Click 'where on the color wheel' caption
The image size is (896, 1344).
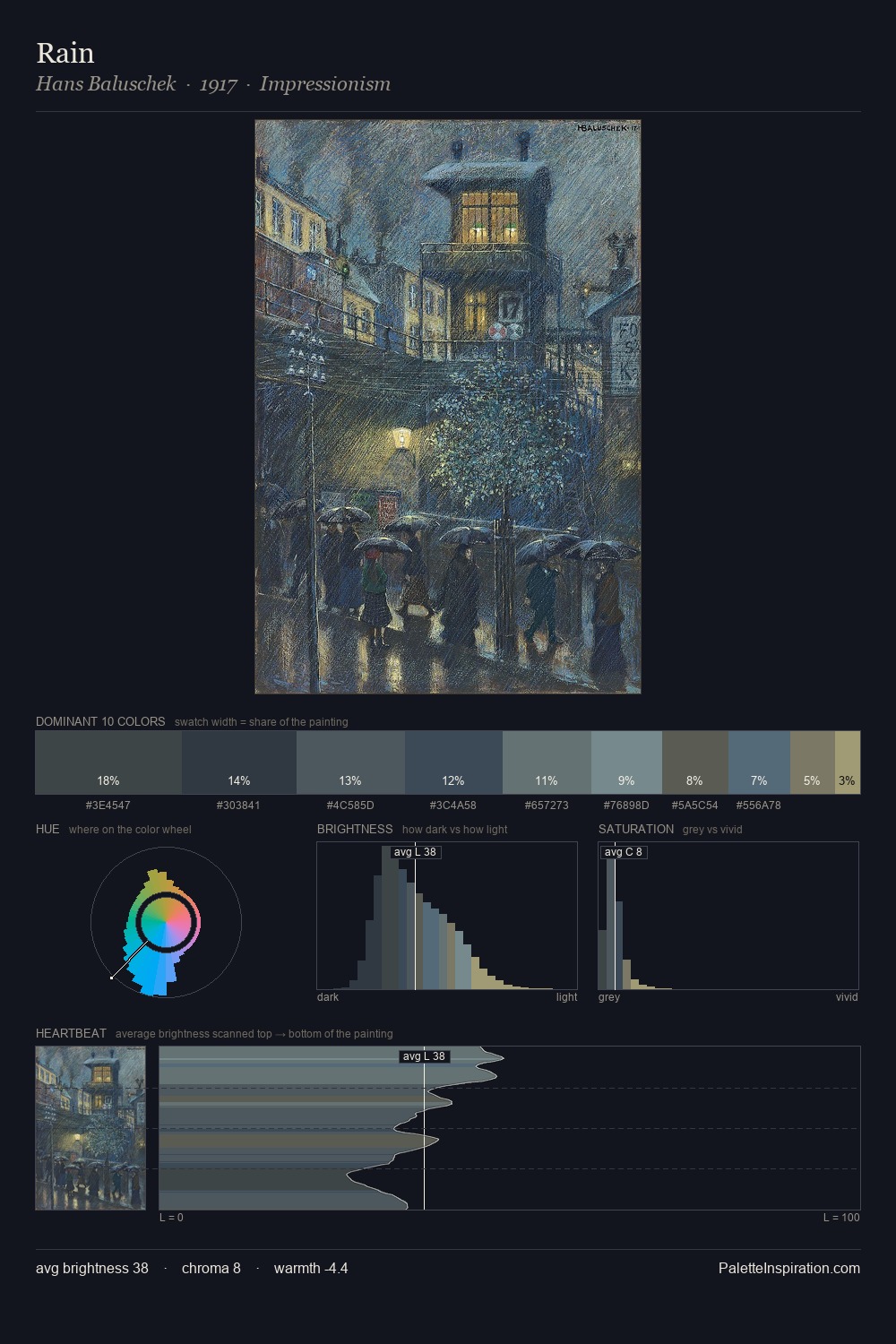point(130,830)
